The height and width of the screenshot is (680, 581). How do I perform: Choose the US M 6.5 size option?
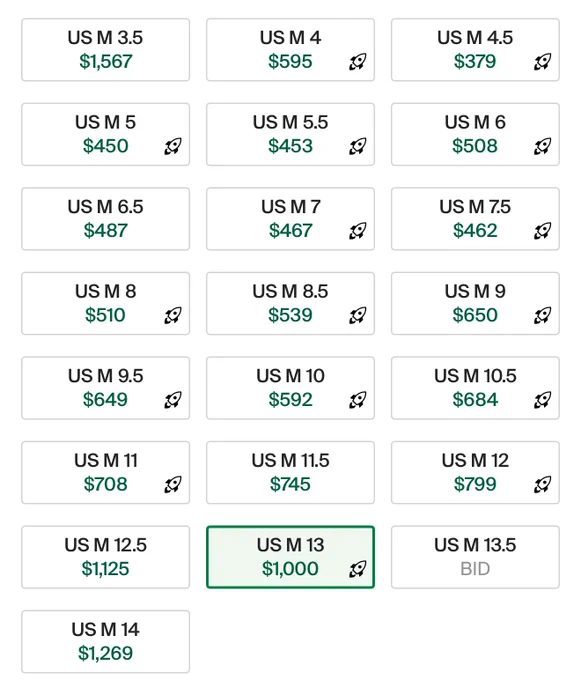tap(106, 219)
